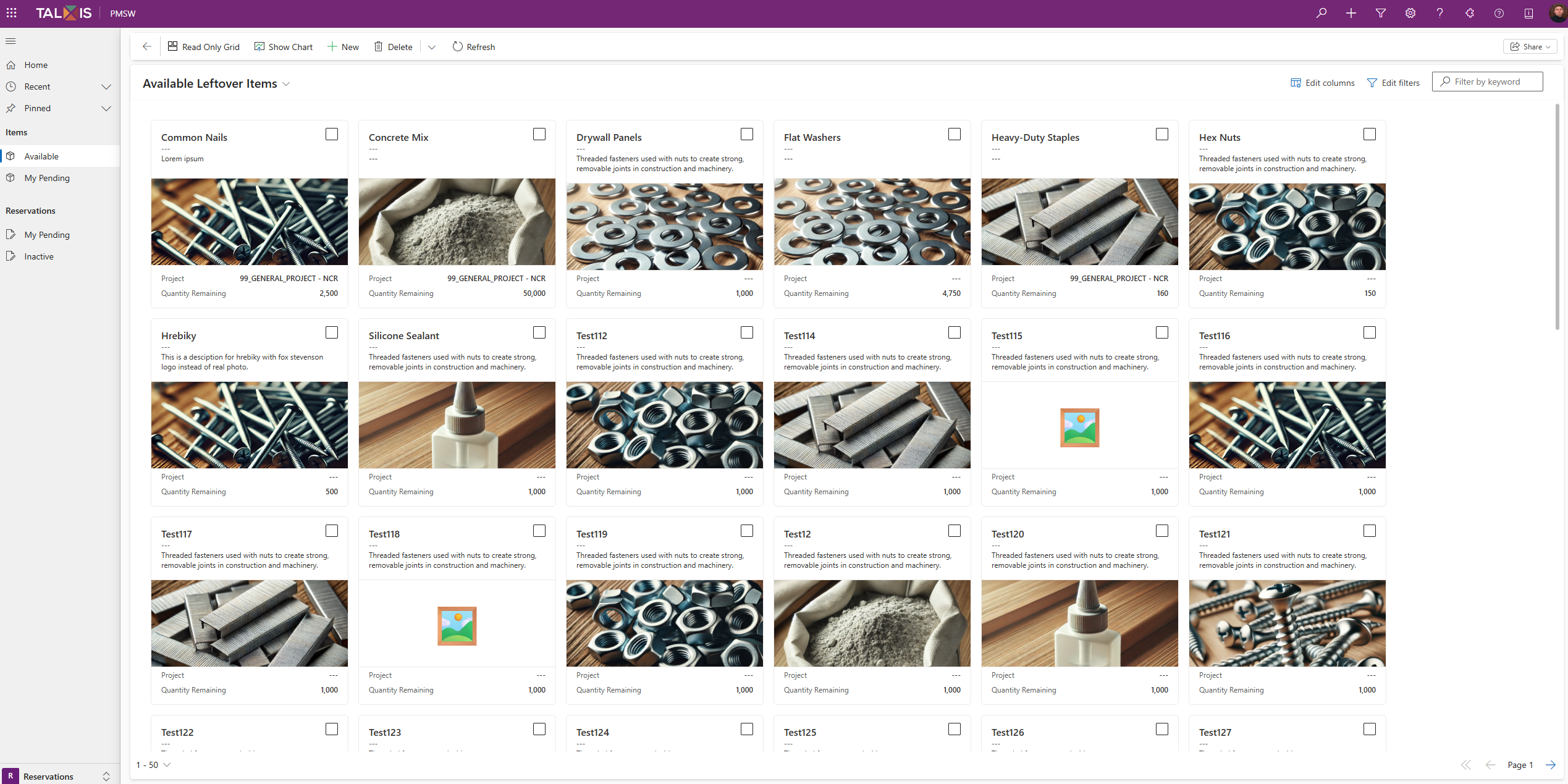This screenshot has width=1568, height=784.
Task: Click Edit filters
Action: pos(1393,83)
